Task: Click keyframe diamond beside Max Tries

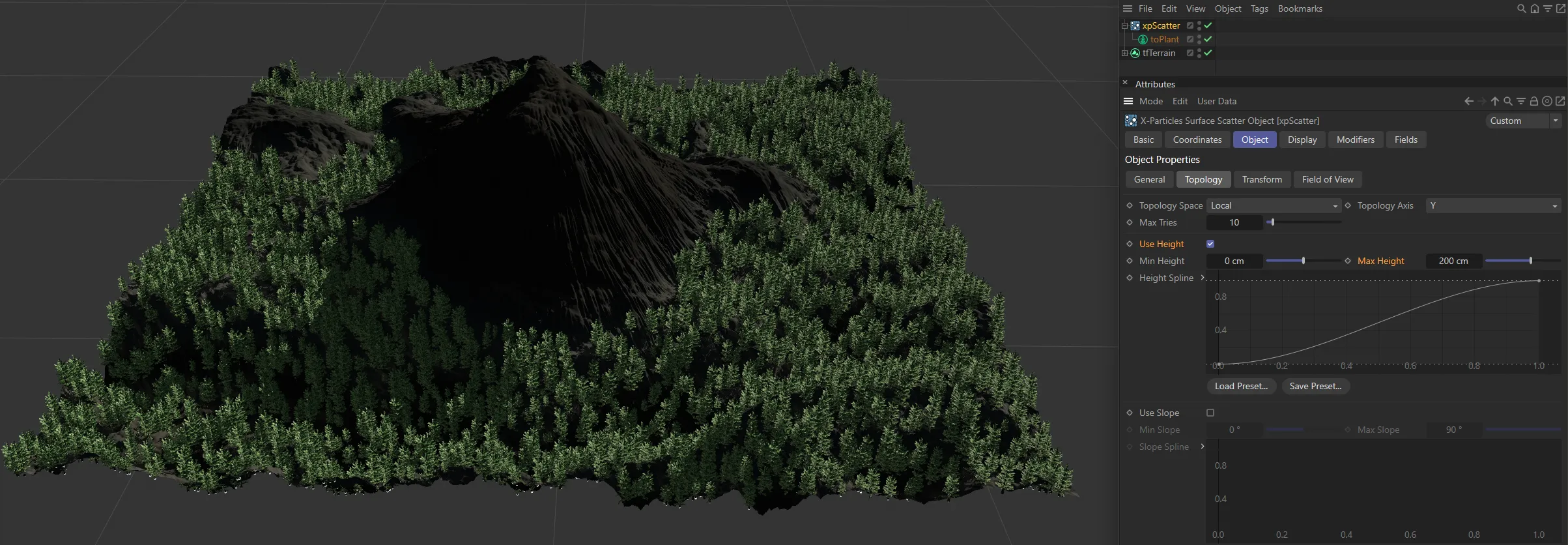Action: [x=1130, y=222]
